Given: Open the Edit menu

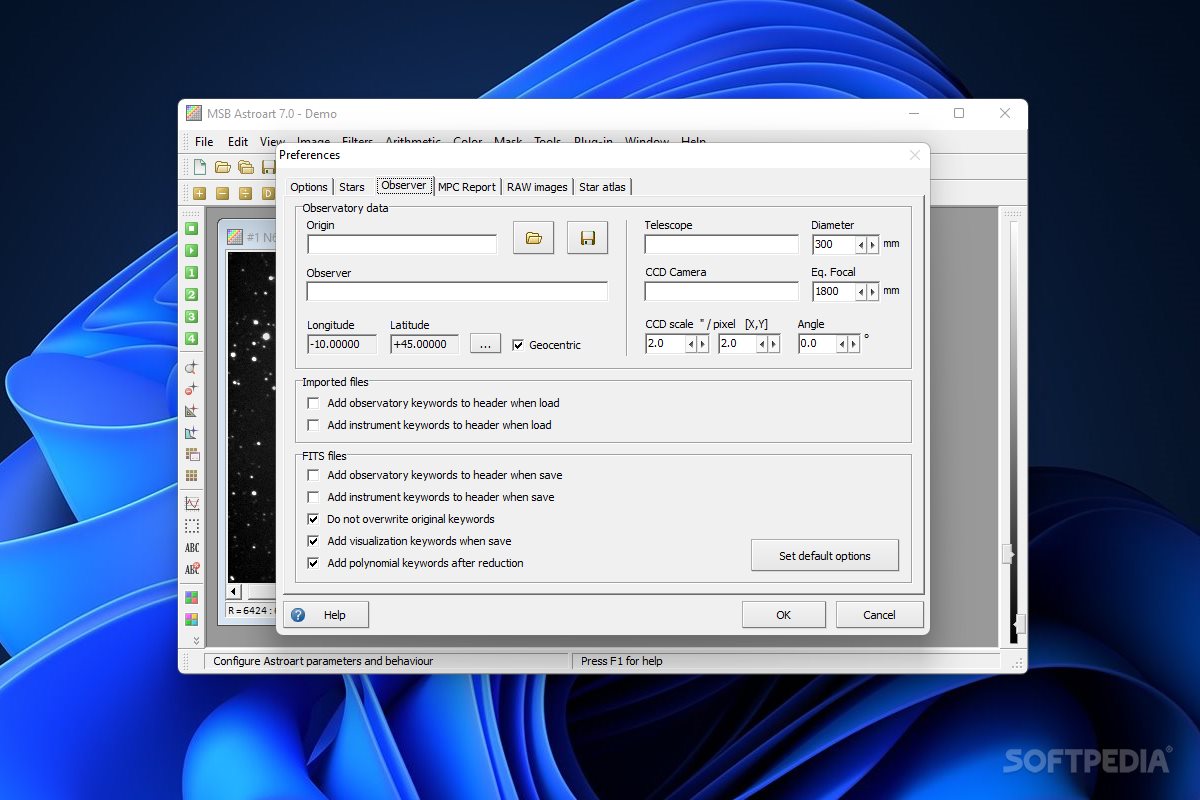Looking at the screenshot, I should [x=238, y=142].
